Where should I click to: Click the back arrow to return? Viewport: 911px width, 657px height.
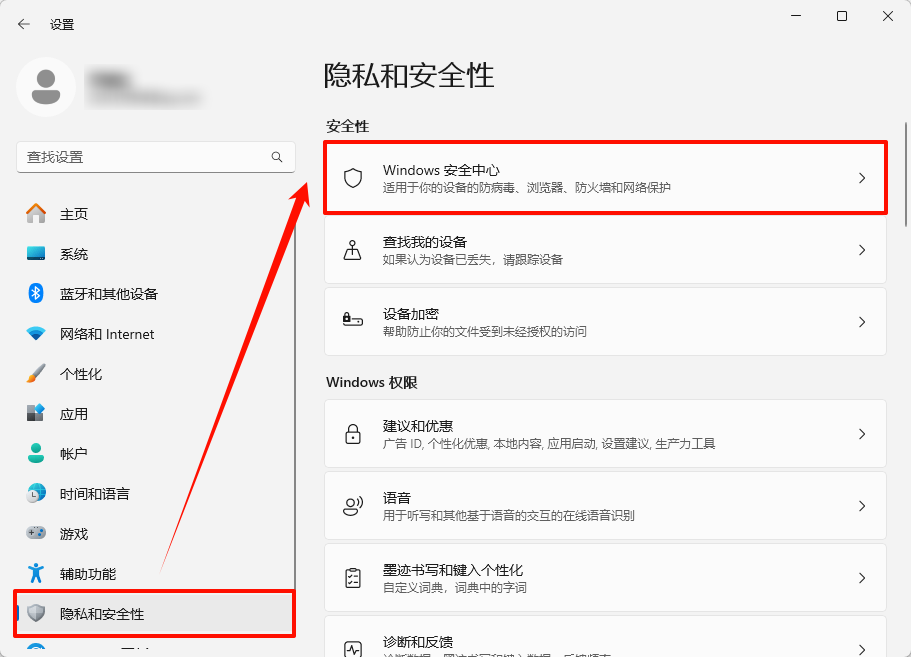[x=23, y=23]
